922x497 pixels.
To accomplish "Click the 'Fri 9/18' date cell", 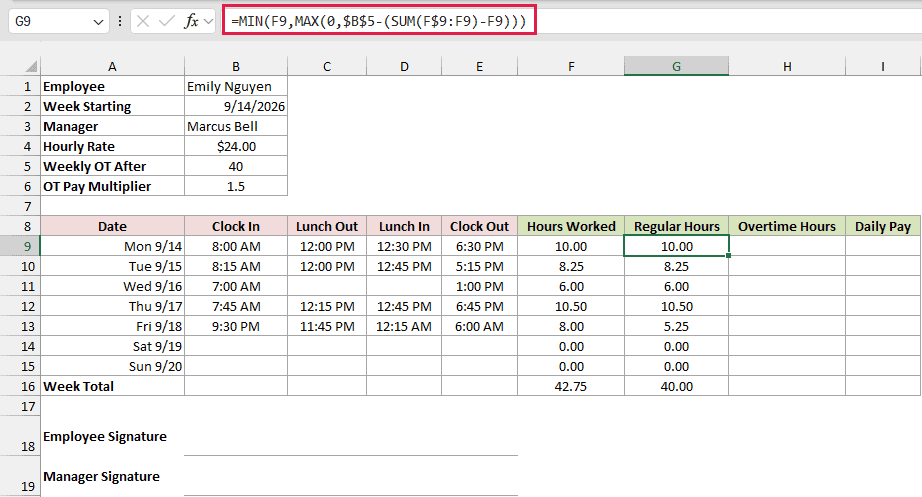I will point(112,326).
